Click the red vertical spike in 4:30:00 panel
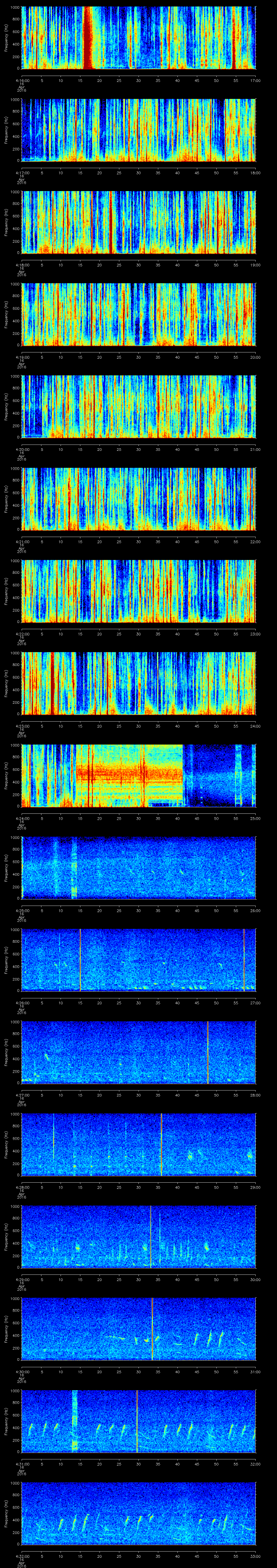The width and height of the screenshot is (277, 1568). (152, 1329)
